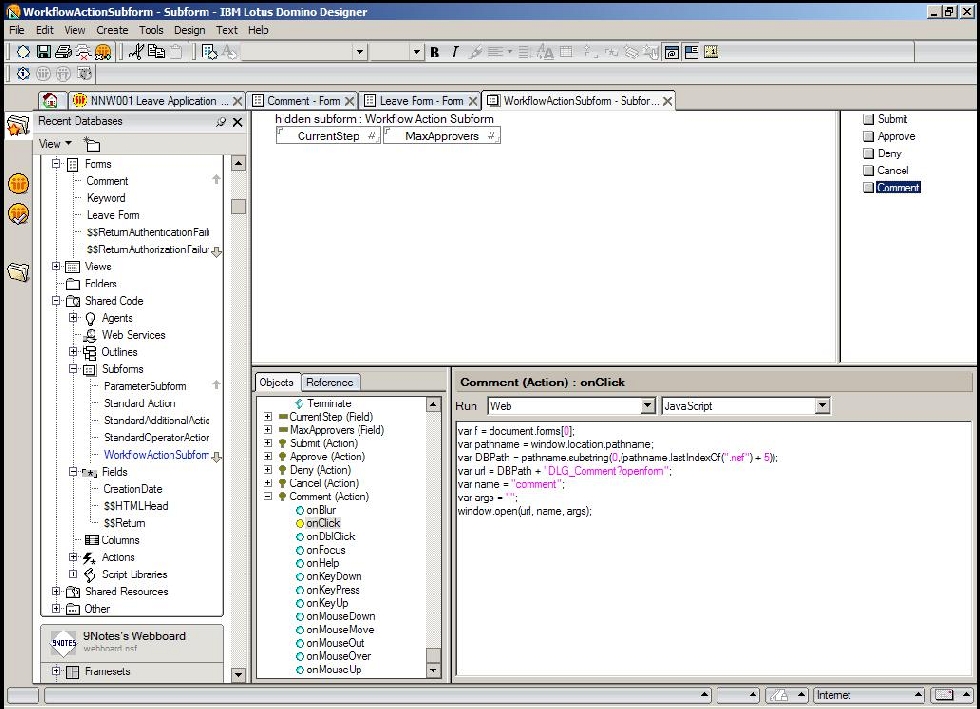Open Web Services under Shared Code
The image size is (980, 709).
pos(133,335)
